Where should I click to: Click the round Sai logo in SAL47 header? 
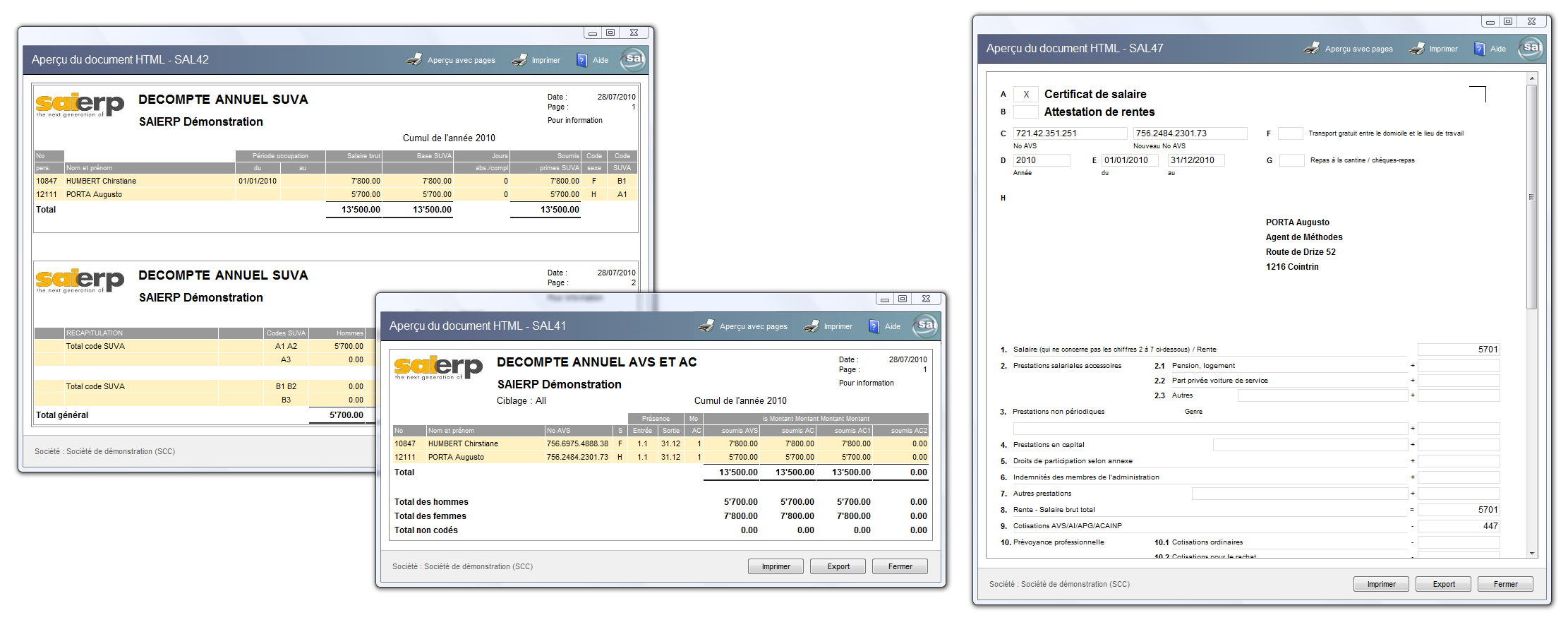tap(1531, 48)
